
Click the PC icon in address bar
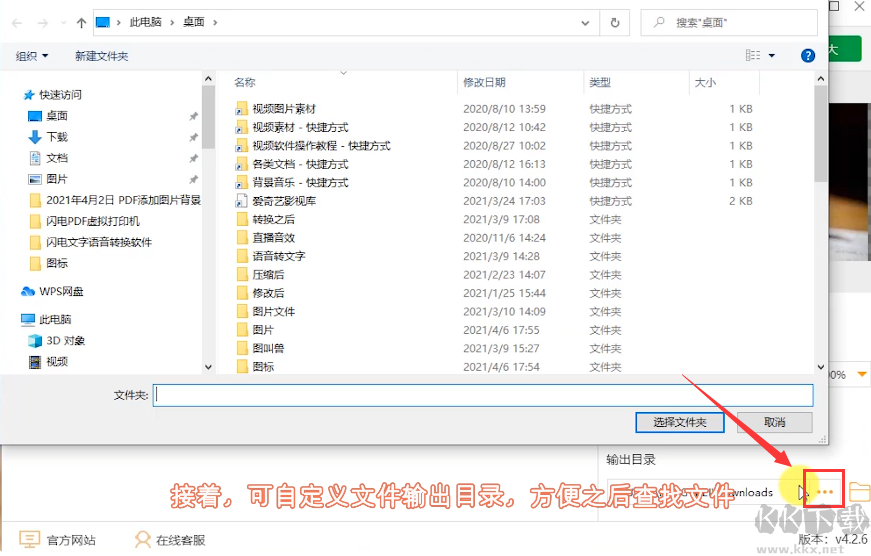(x=103, y=22)
